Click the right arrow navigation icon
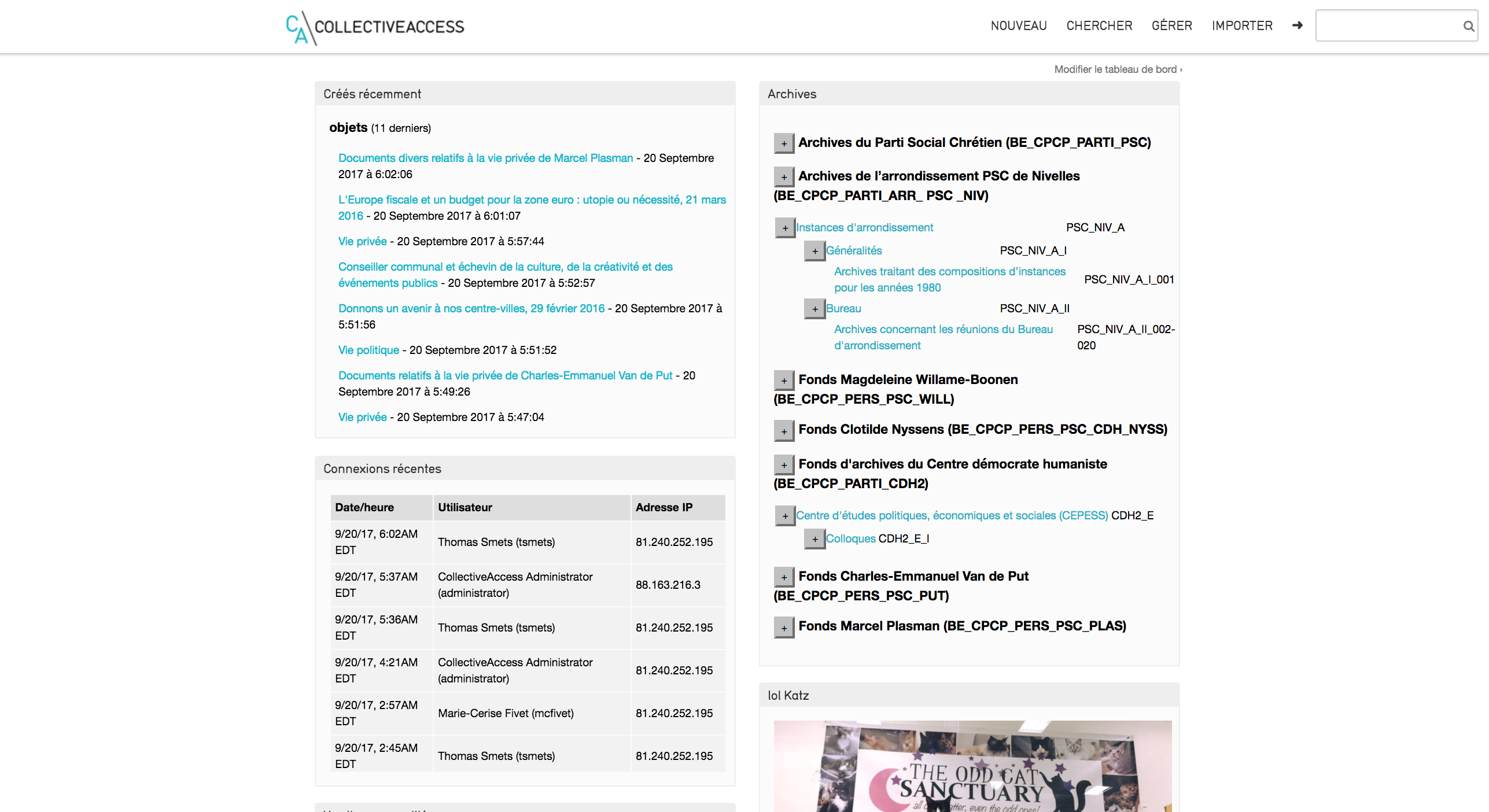 click(1298, 25)
